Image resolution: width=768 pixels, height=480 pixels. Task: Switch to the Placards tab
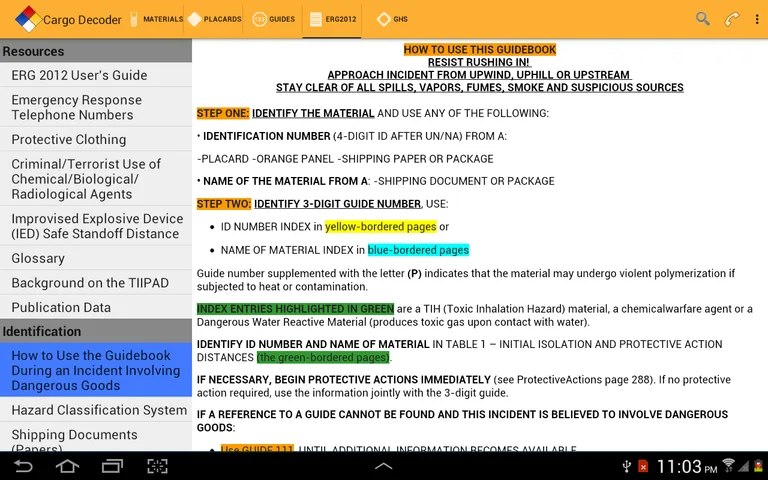tap(215, 19)
